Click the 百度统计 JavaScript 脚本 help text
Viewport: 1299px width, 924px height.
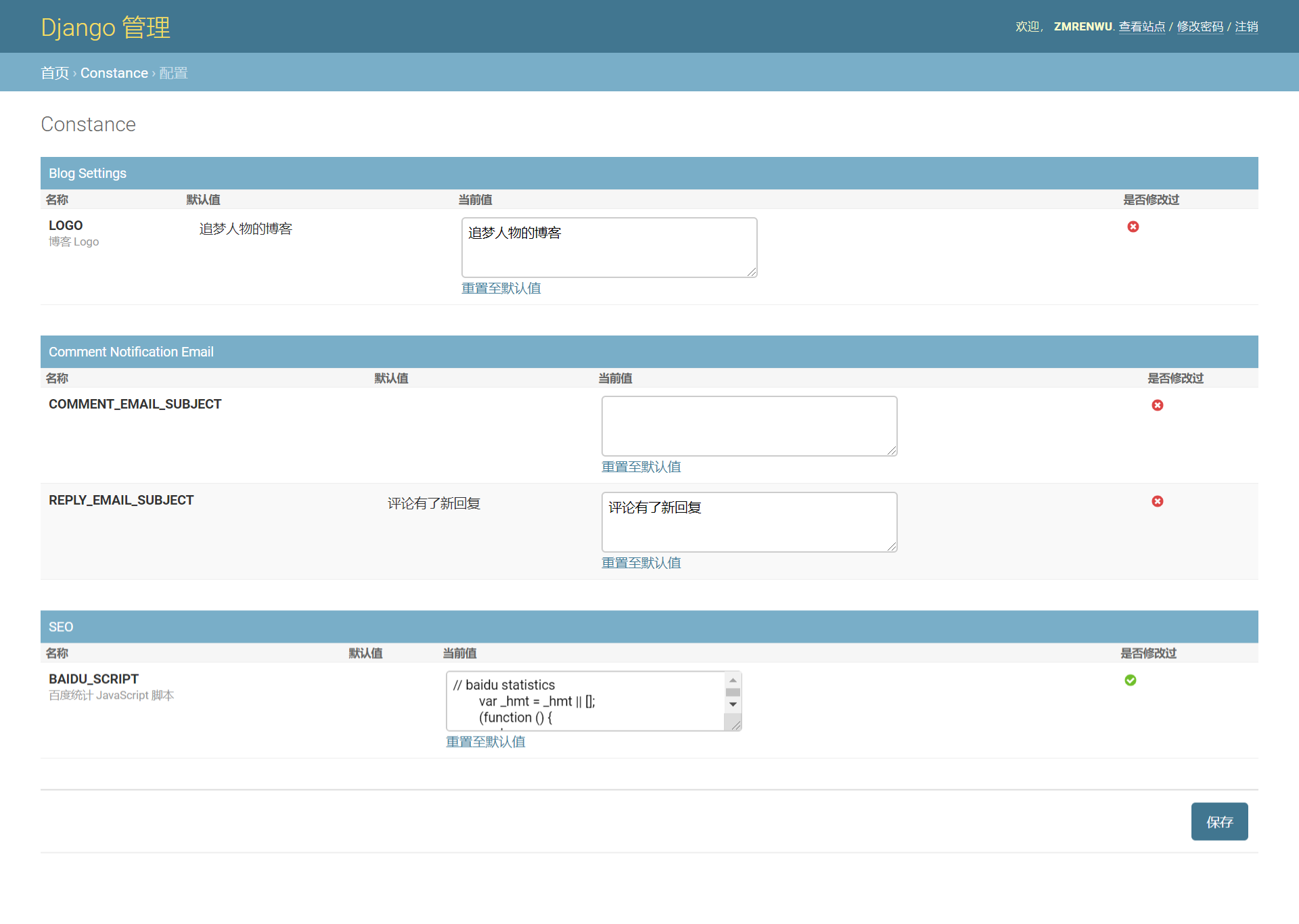112,695
